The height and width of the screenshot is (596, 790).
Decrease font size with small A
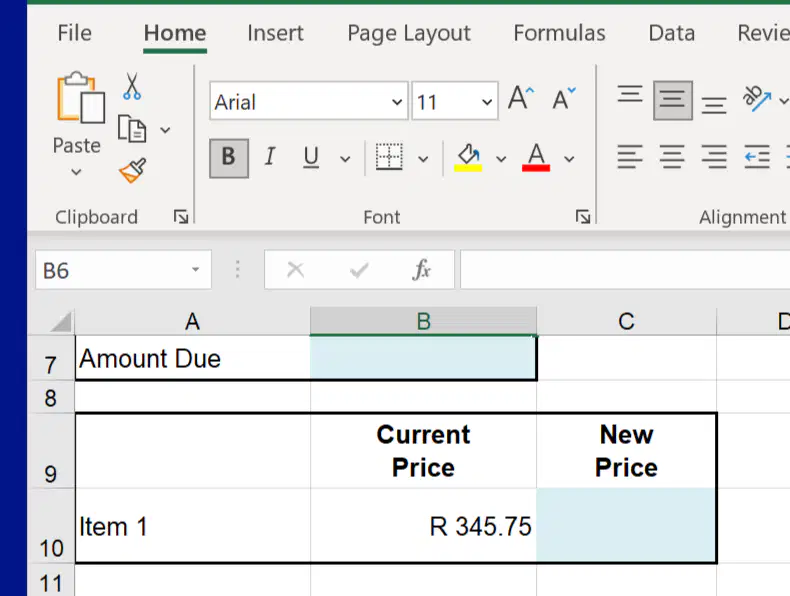(564, 98)
